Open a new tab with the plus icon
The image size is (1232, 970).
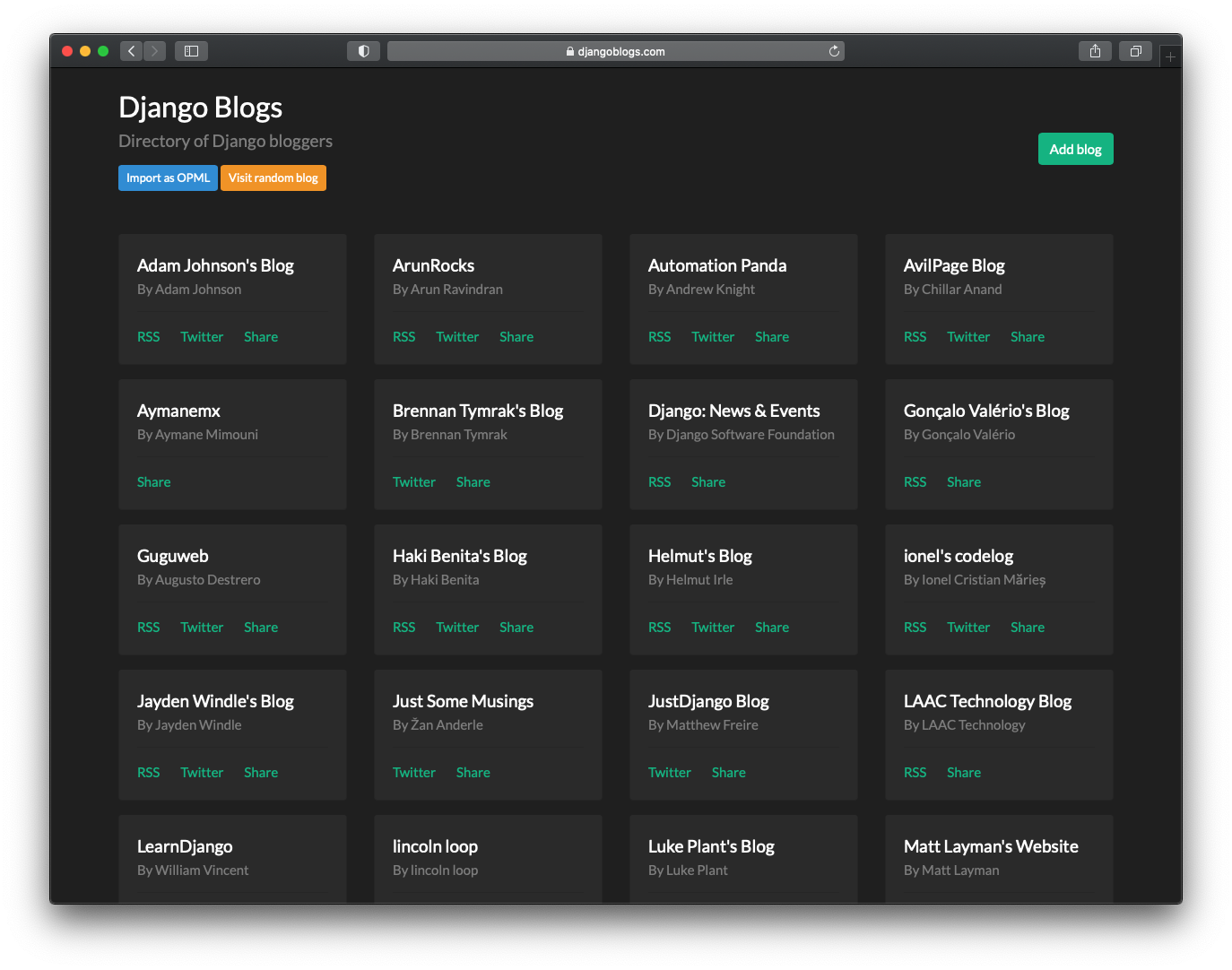pyautogui.click(x=1170, y=56)
